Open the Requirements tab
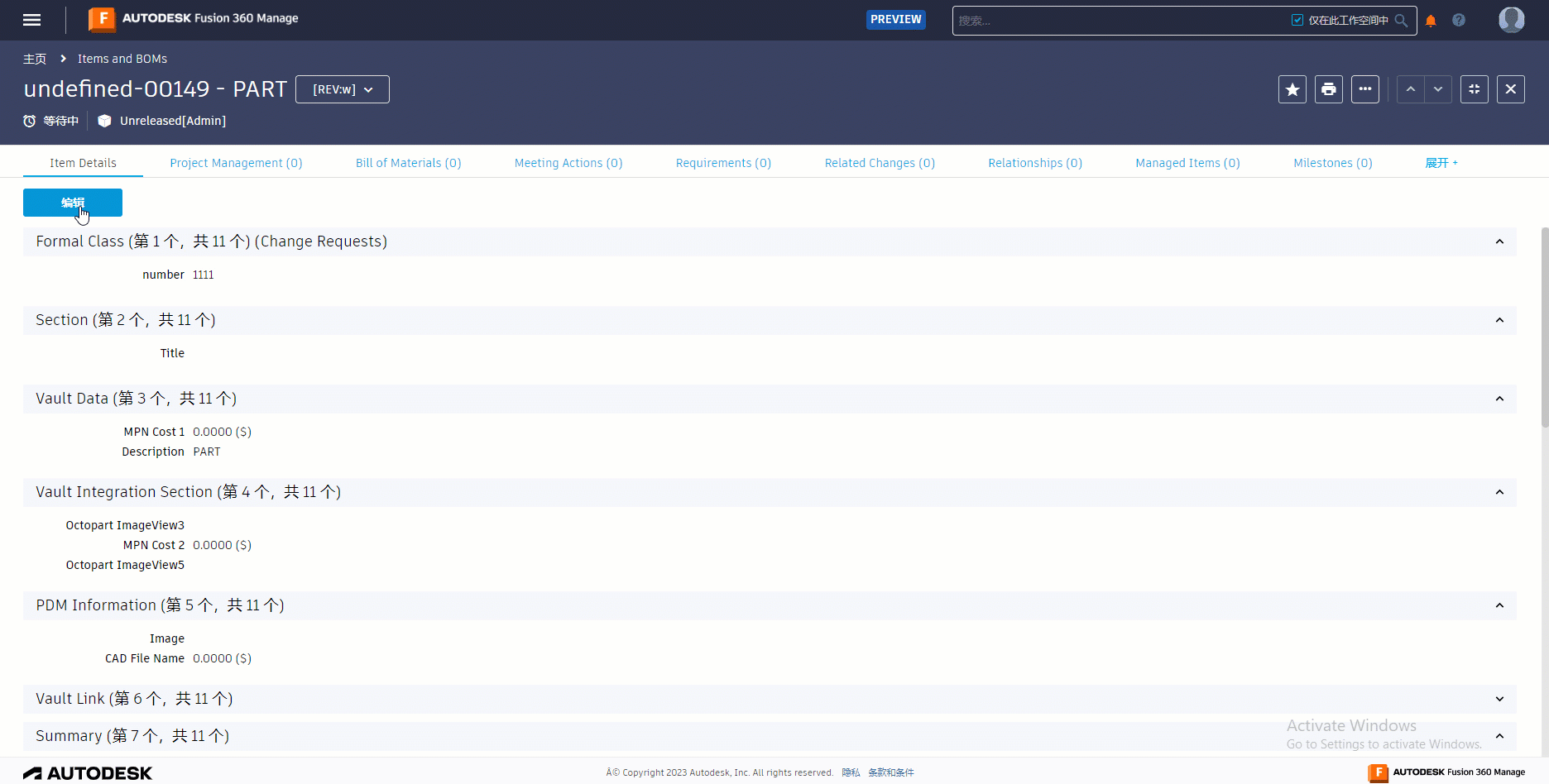Screen dimensions: 1549x784 point(723,163)
